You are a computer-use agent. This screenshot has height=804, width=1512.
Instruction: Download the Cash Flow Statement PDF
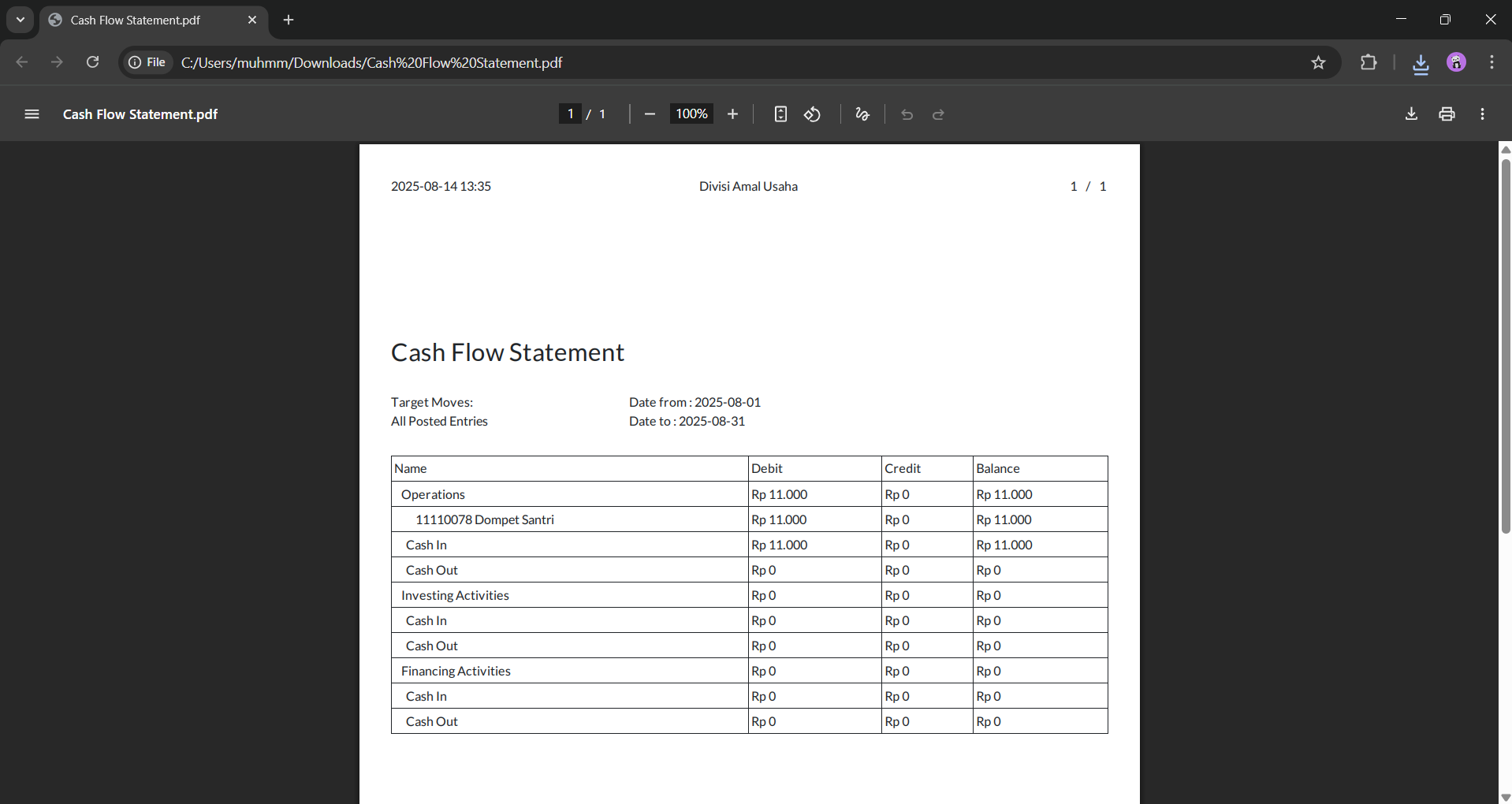tap(1411, 114)
